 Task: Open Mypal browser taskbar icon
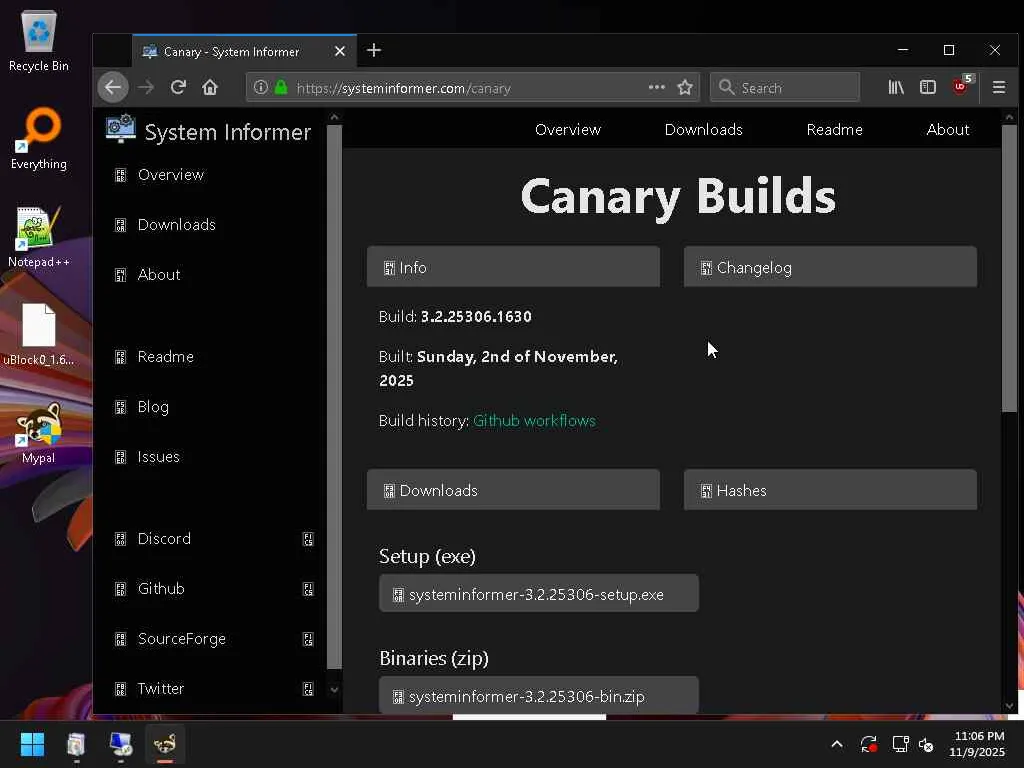point(165,744)
